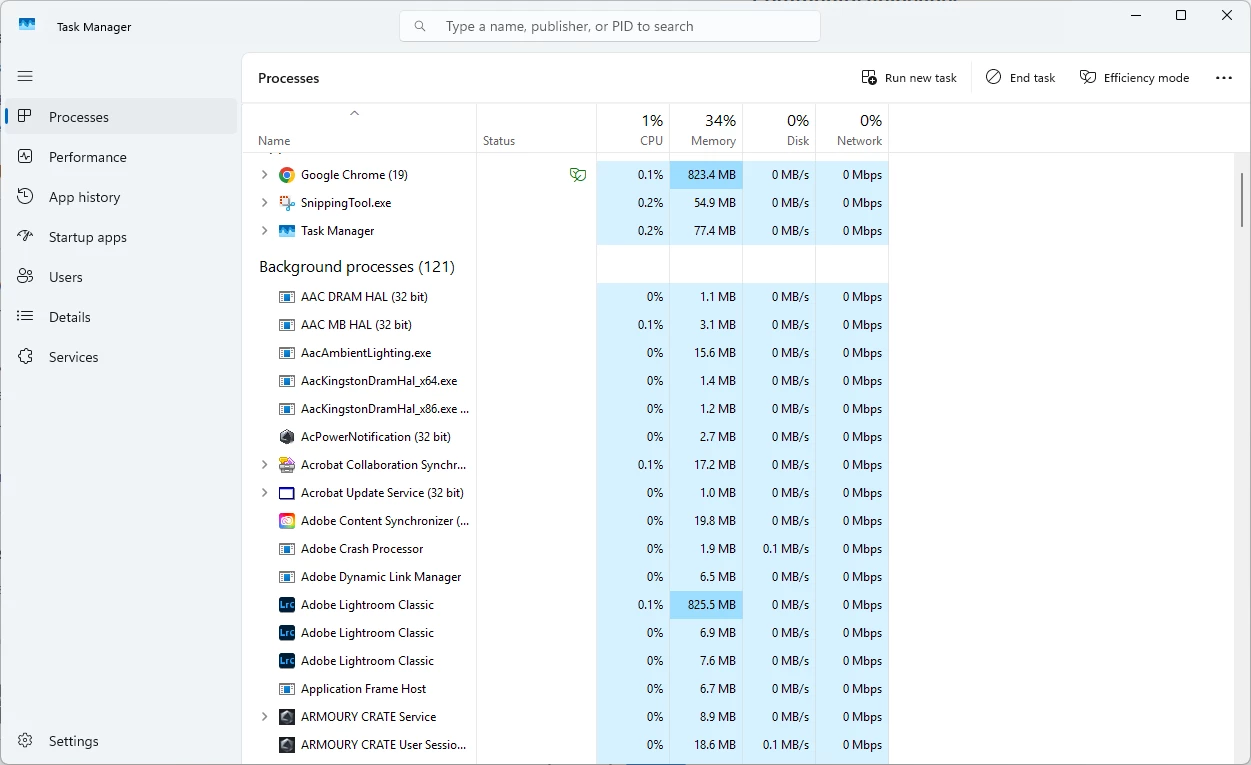Click the Run new task button
The image size is (1251, 765).
(x=909, y=78)
